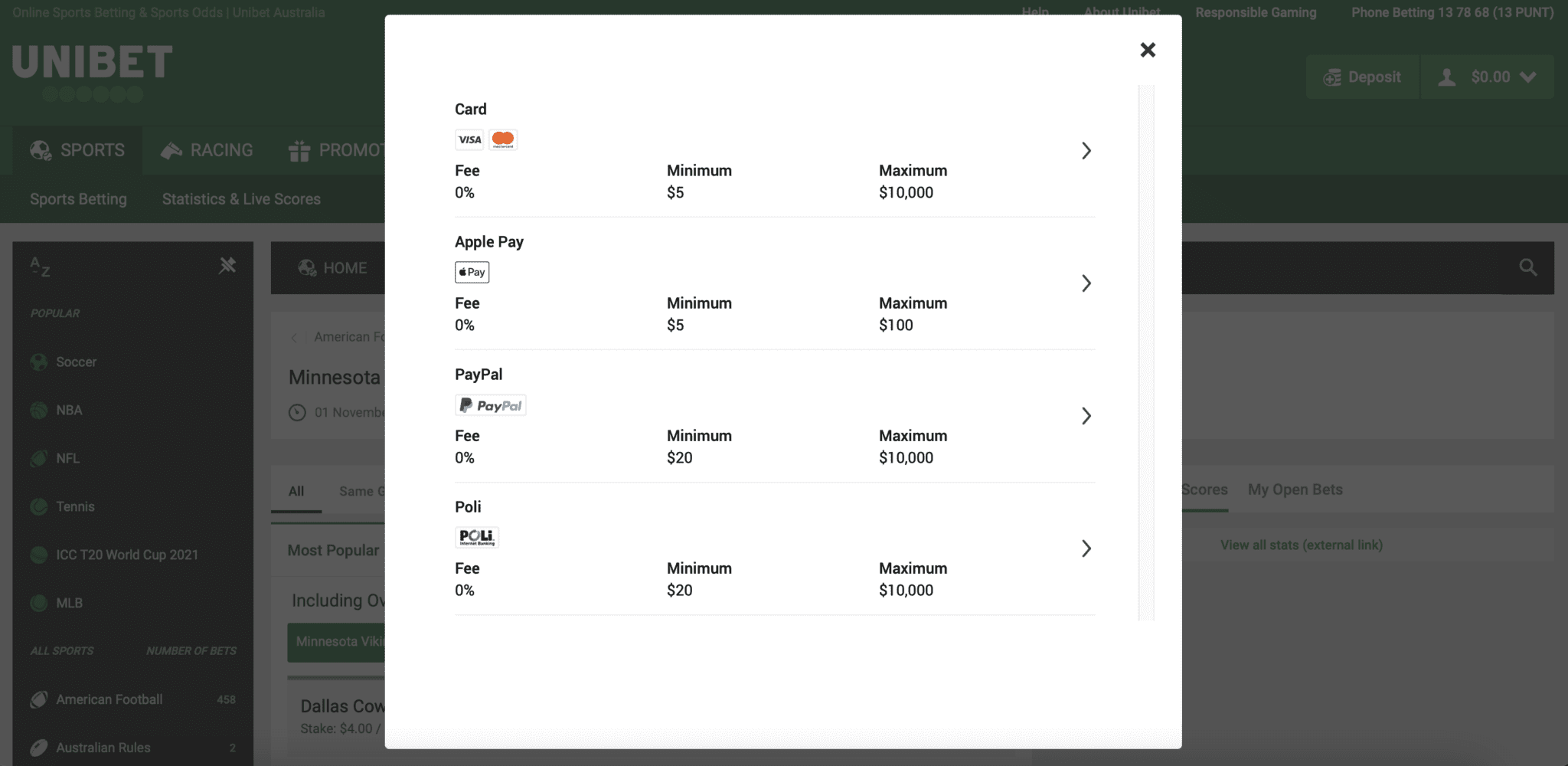
Task: Click the NFL football icon
Action: (x=39, y=458)
